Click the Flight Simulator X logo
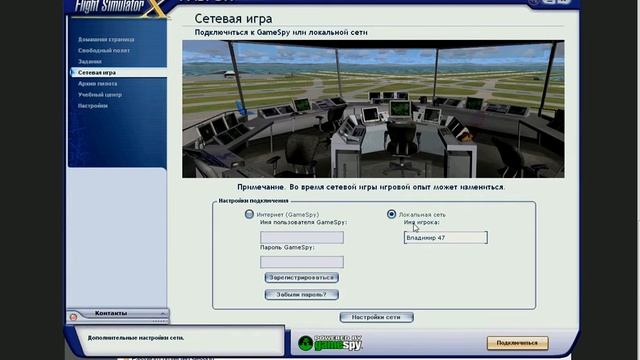This screenshot has width=640, height=360. point(120,7)
